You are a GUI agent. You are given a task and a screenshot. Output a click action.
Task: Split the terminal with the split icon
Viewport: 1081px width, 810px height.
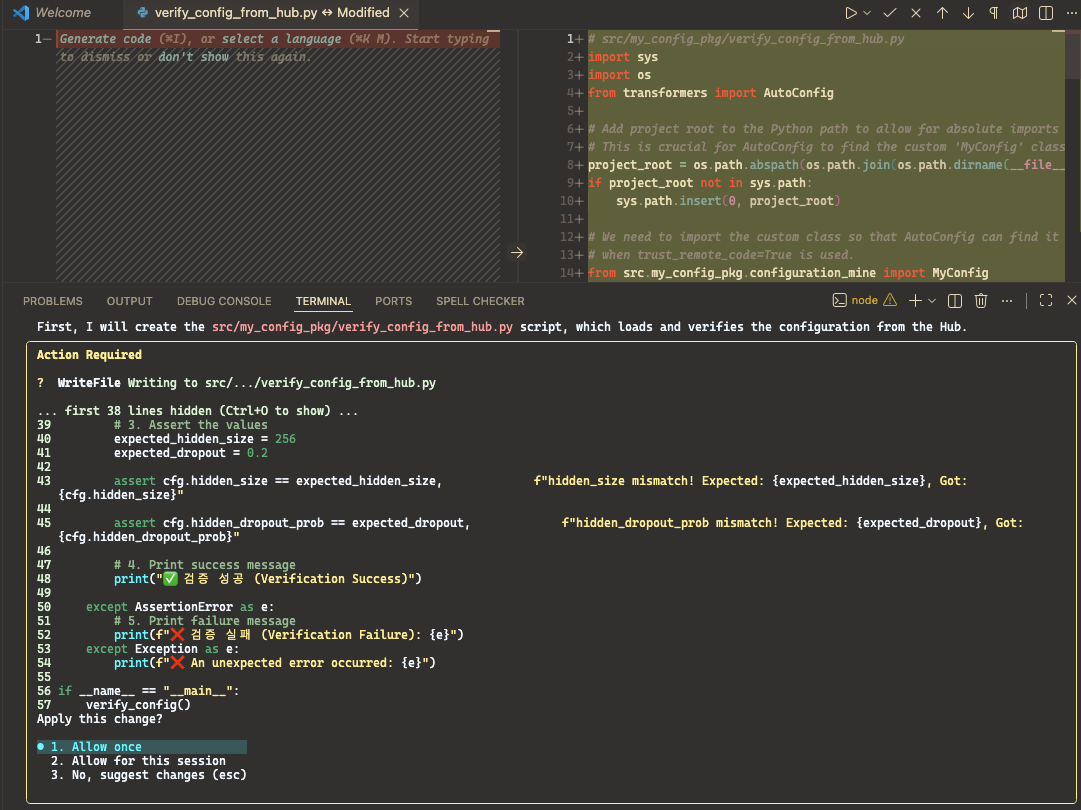(x=955, y=301)
